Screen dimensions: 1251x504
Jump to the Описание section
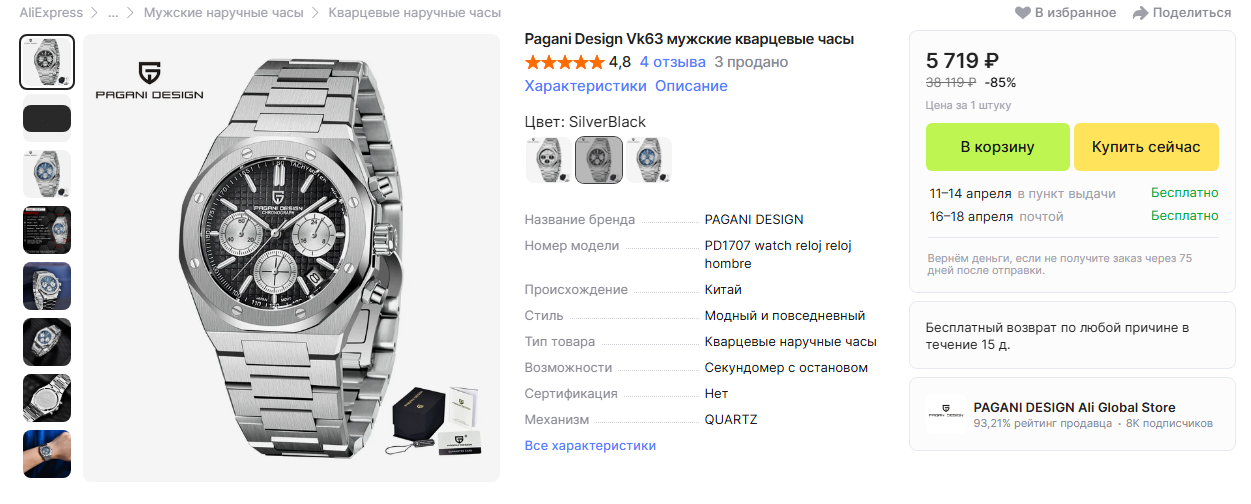pyautogui.click(x=691, y=86)
